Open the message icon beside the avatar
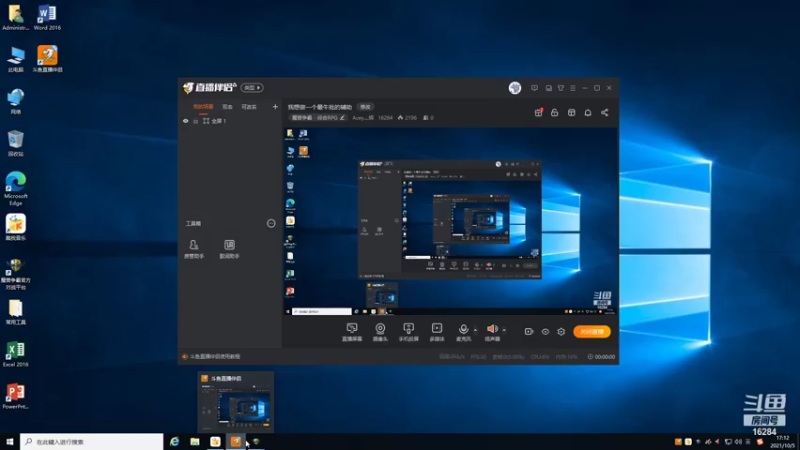This screenshot has height=450, width=800. tap(534, 88)
